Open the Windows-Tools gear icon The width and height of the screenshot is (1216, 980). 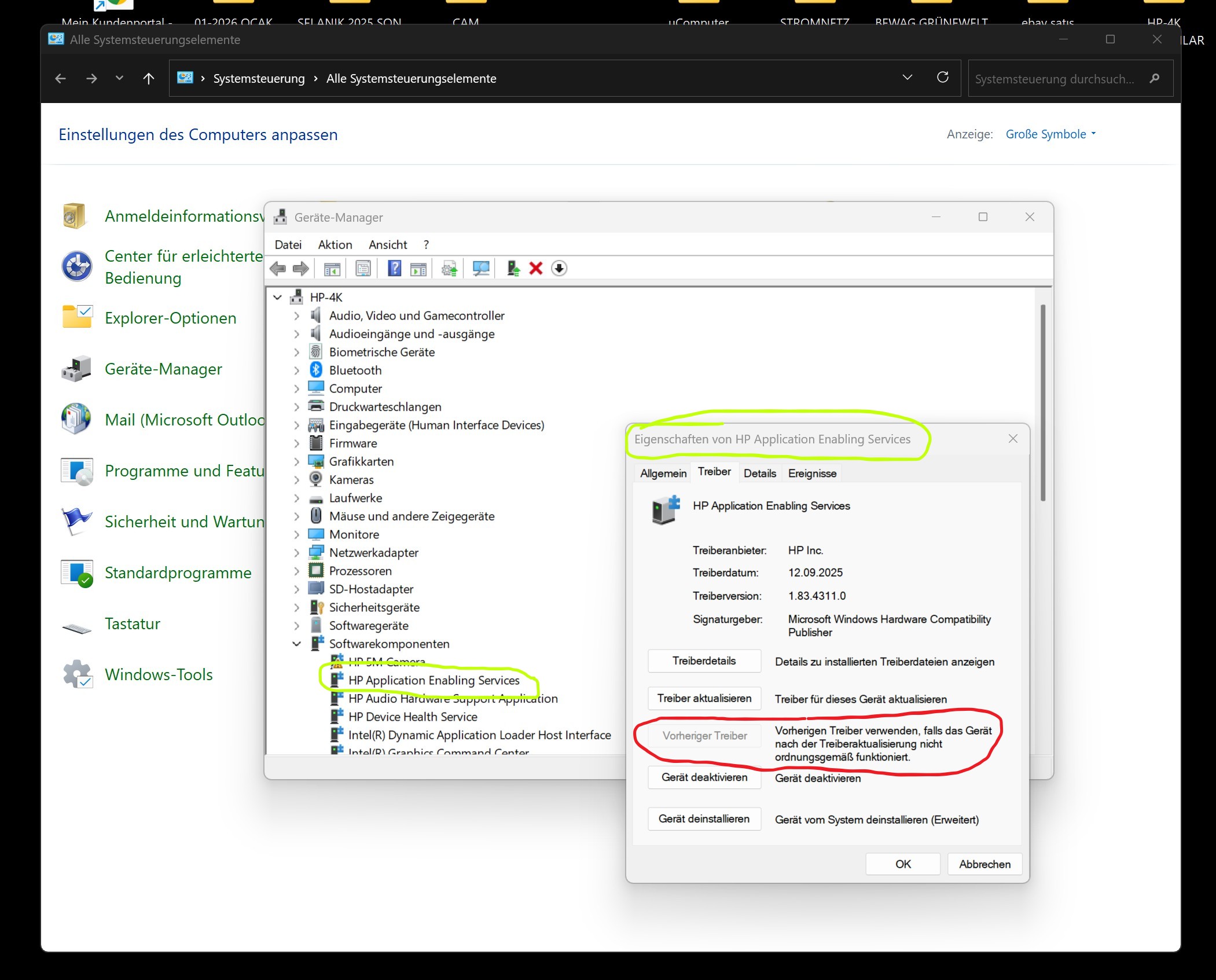(x=77, y=674)
